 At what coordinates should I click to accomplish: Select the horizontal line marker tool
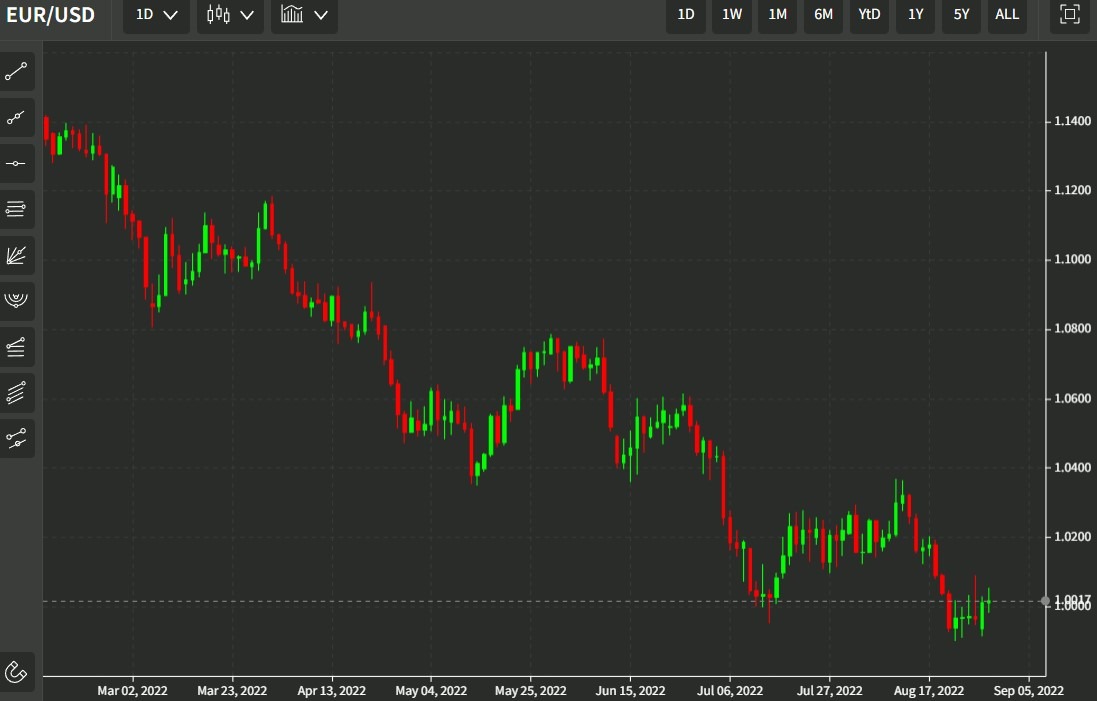pos(16,164)
